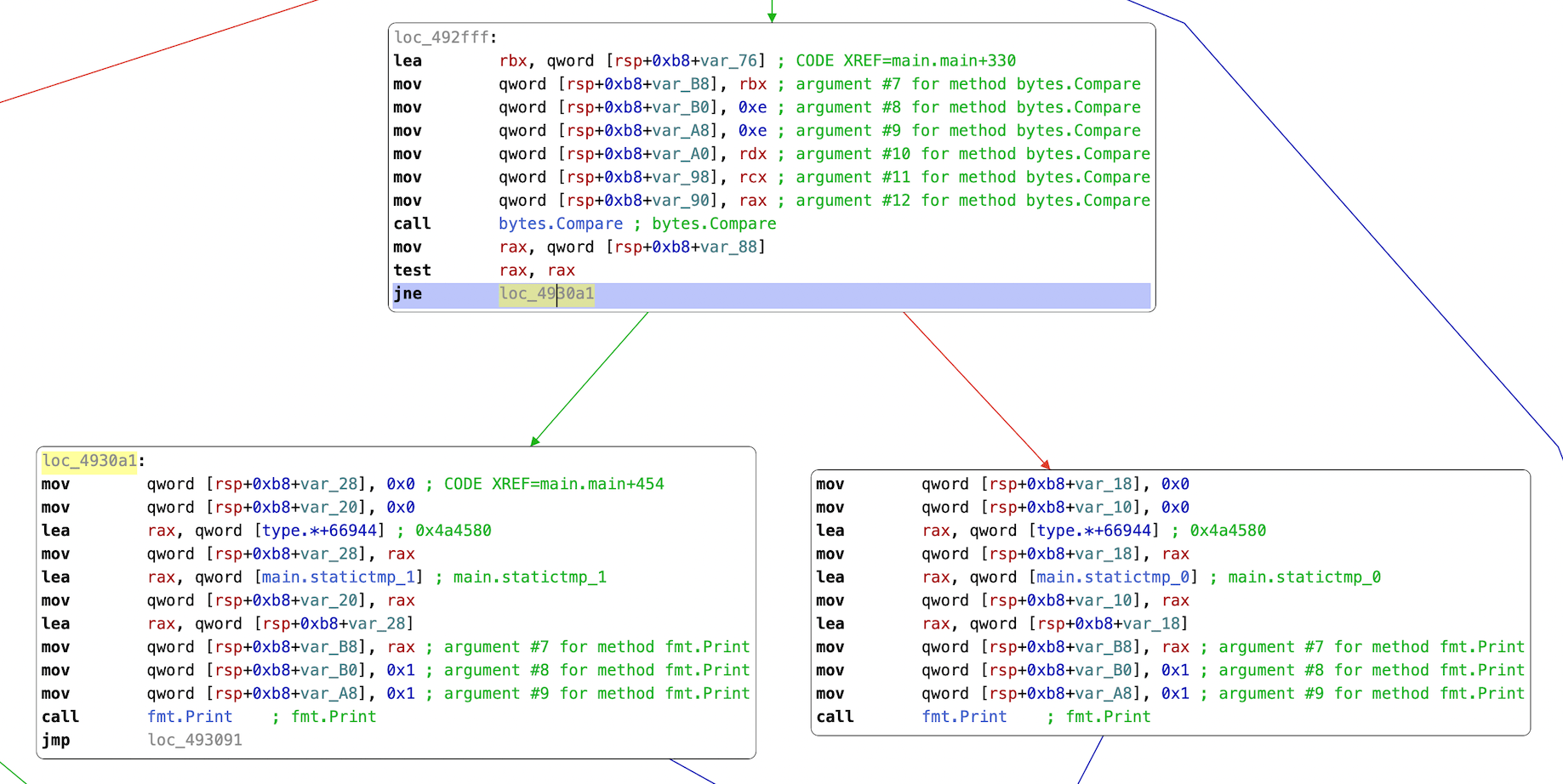Screen dimensions: 1563x784
Task: Click the loc_492fff block label
Action: [442, 37]
